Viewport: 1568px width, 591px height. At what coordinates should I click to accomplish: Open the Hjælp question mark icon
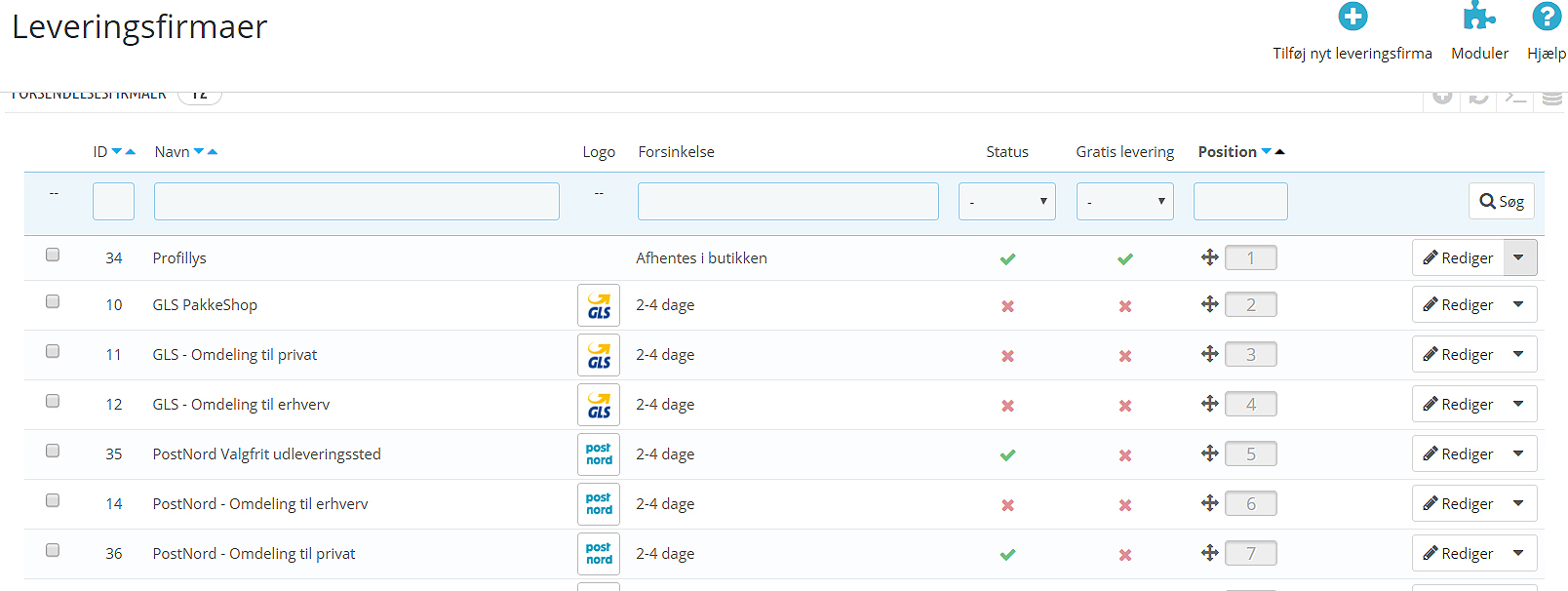1547,17
